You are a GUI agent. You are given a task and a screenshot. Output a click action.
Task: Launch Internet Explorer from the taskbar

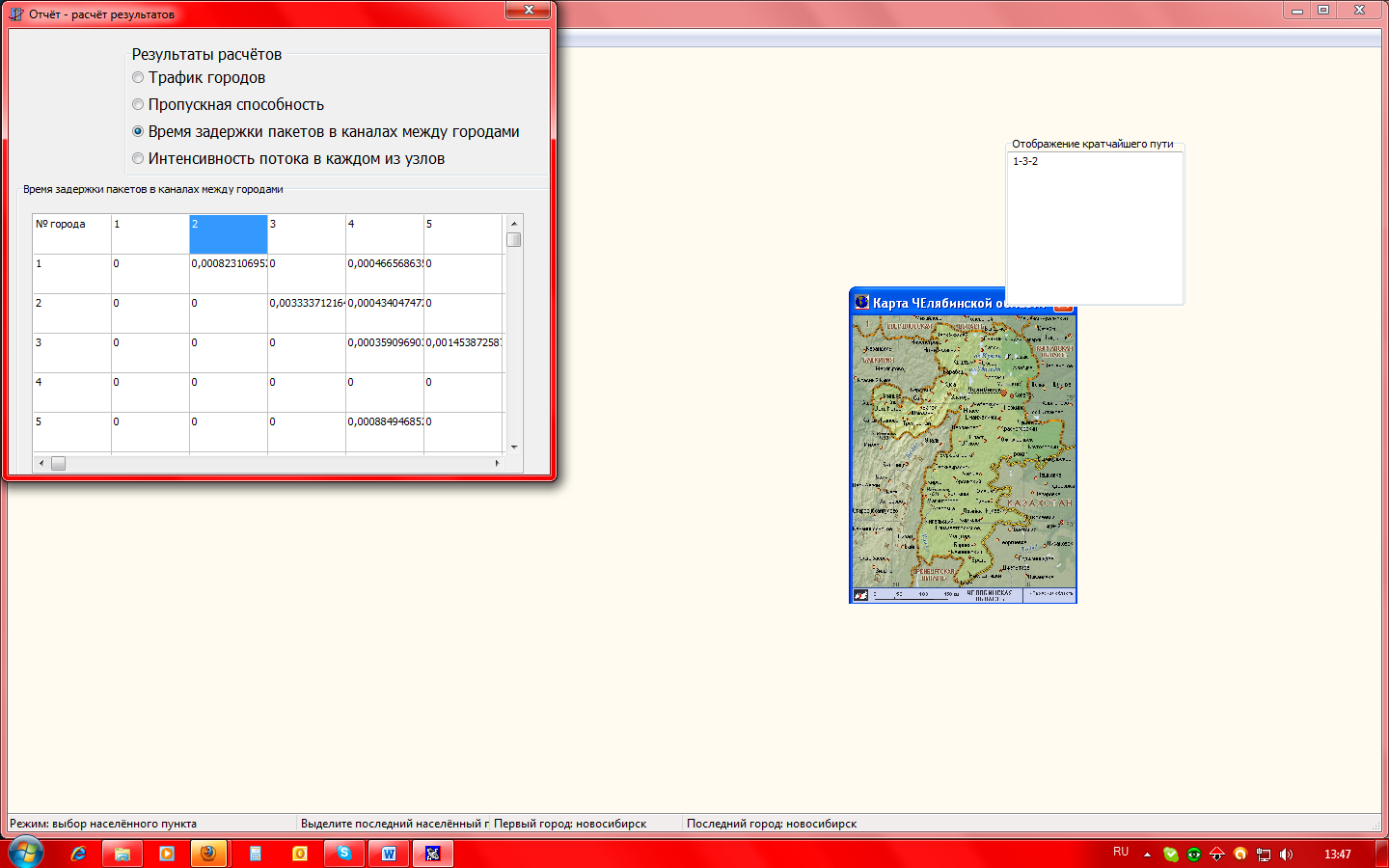pyautogui.click(x=78, y=854)
